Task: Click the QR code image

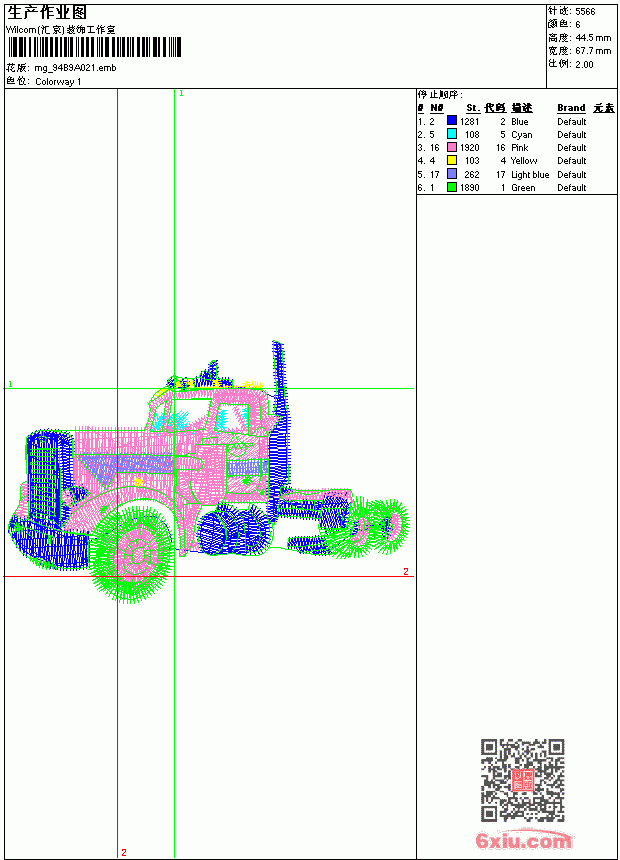Action: point(523,780)
